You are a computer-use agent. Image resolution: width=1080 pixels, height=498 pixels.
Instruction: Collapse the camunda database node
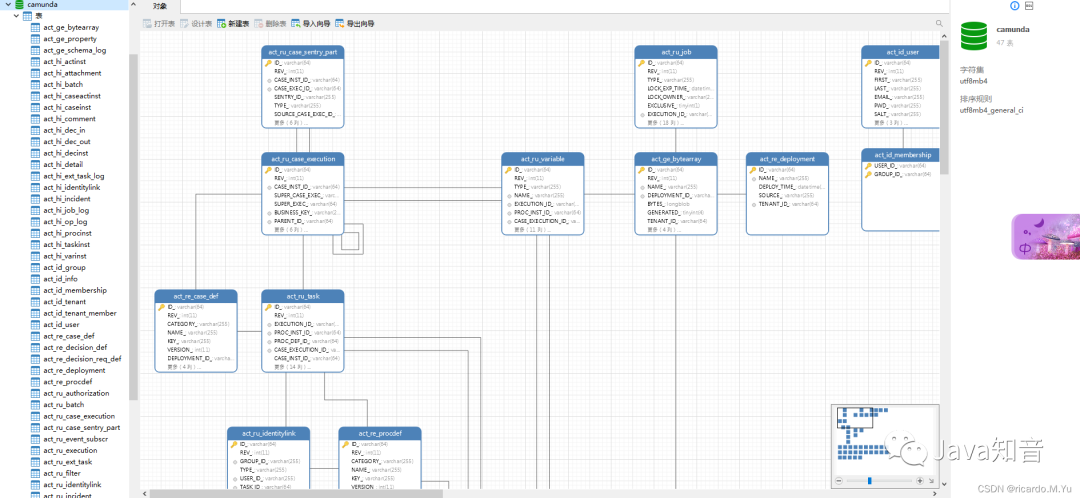pos(7,5)
